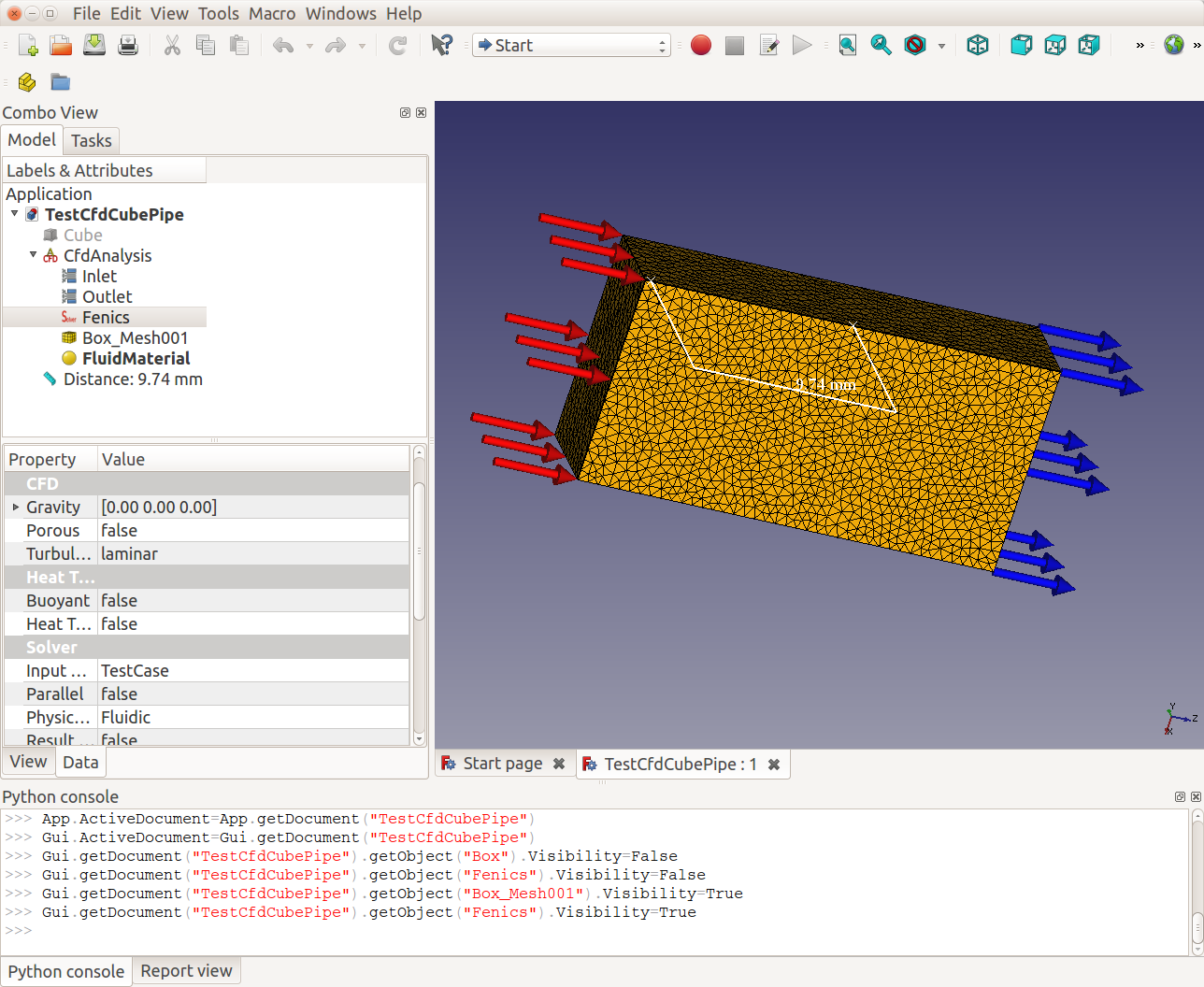Switch to the Tasks tab
Viewport: 1204px width, 987px height.
pos(91,141)
